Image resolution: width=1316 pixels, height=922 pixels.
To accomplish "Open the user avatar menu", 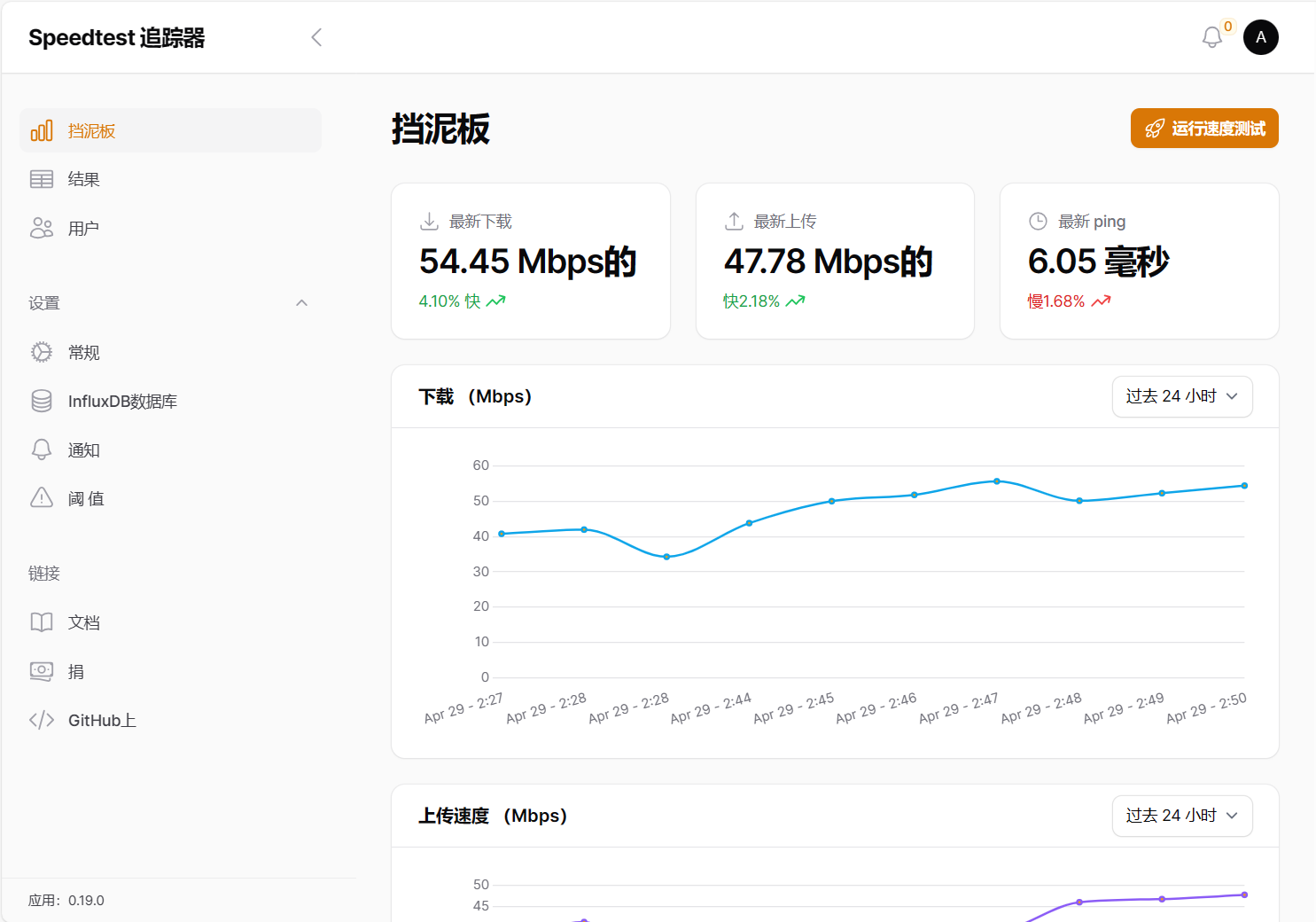I will [x=1260, y=37].
